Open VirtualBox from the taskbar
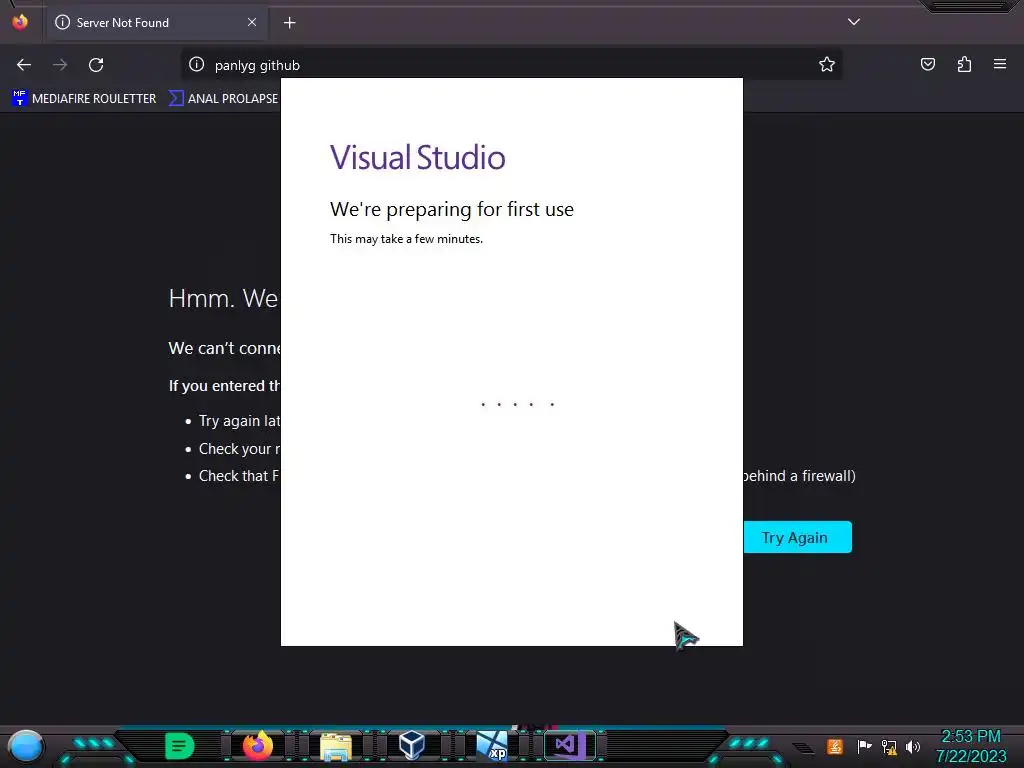Image resolution: width=1024 pixels, height=768 pixels. coord(412,745)
